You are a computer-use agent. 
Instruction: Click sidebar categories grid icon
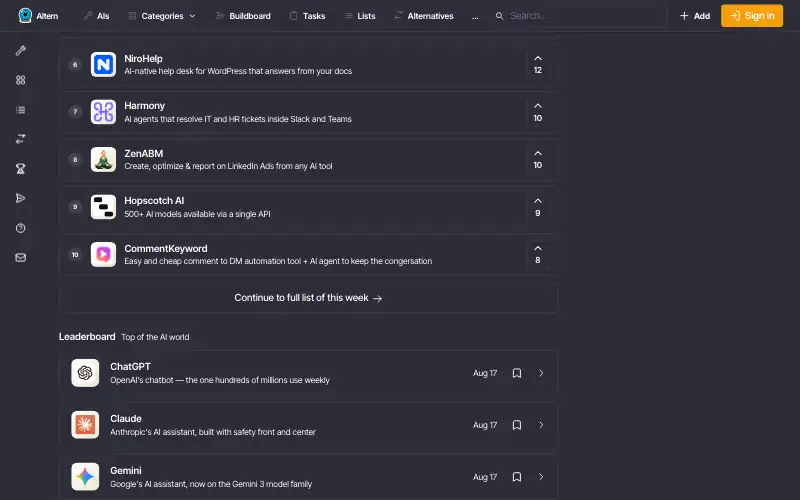pyautogui.click(x=20, y=80)
